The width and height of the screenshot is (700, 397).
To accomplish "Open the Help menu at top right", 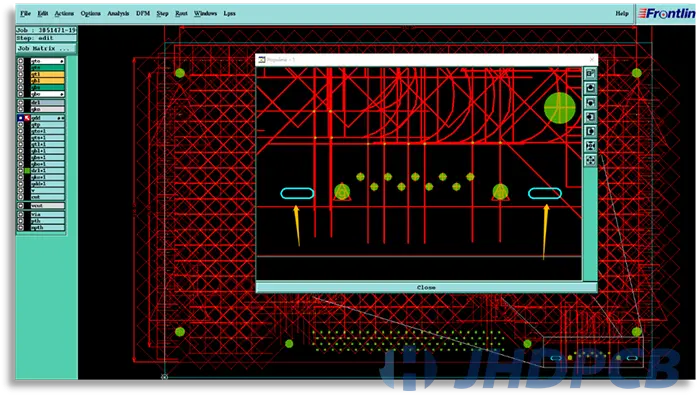I will pos(622,14).
